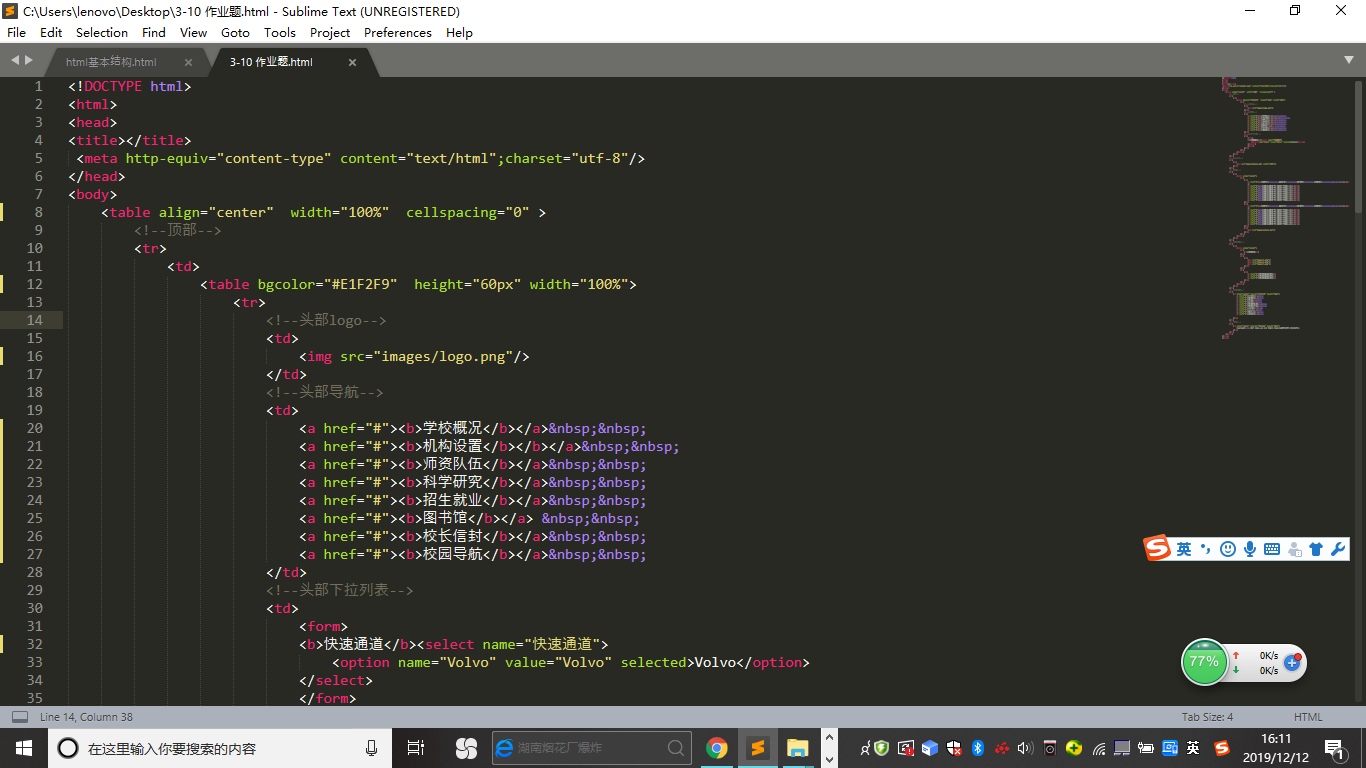Click the Sogou S logo on floating IME bar
1366x768 pixels.
(x=1157, y=548)
